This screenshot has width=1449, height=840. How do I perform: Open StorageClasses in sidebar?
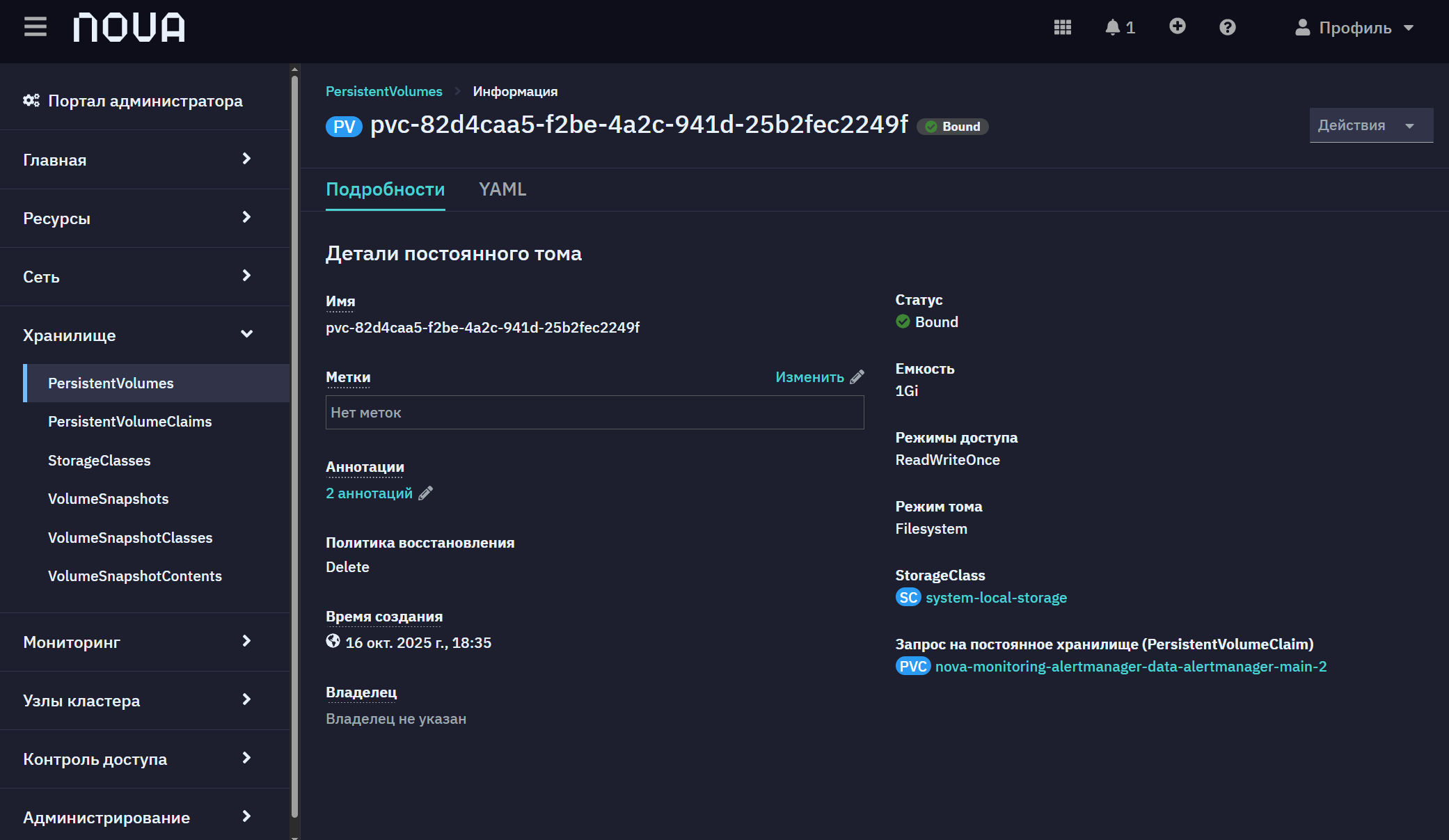point(99,460)
